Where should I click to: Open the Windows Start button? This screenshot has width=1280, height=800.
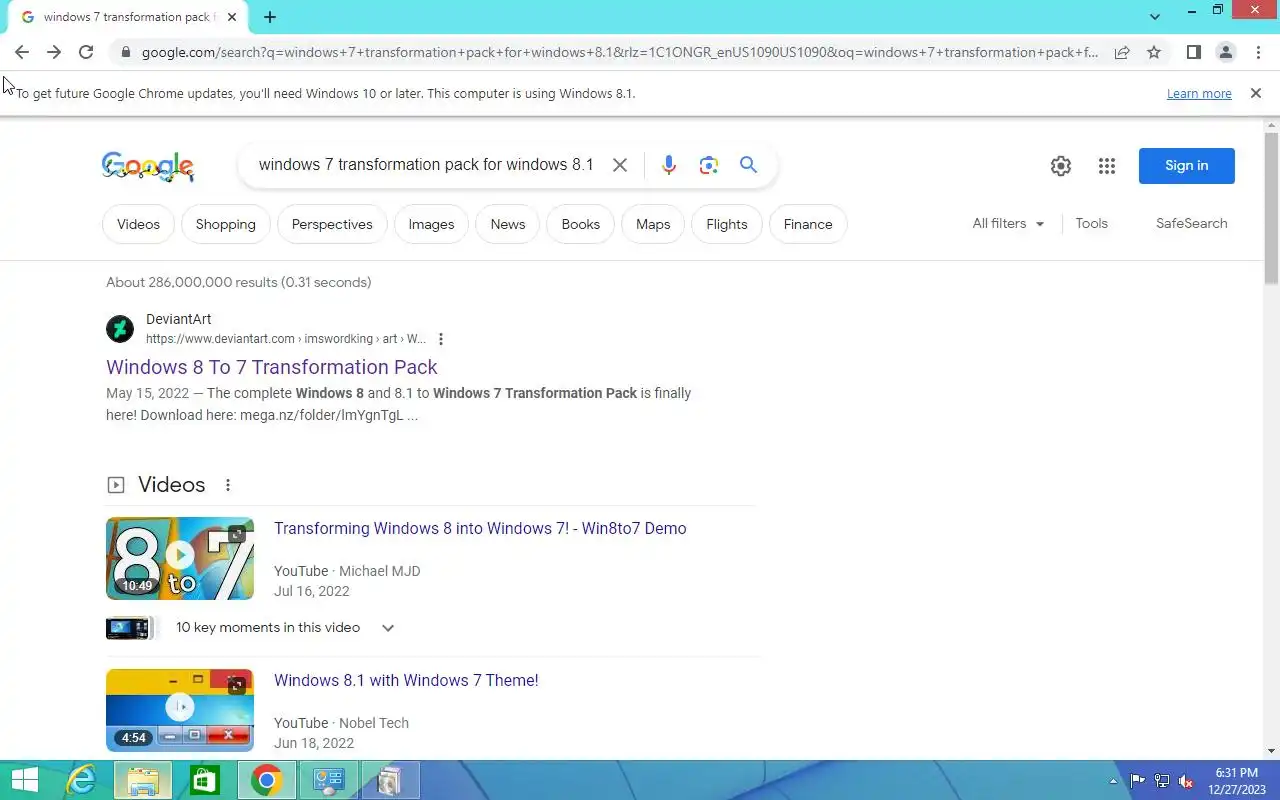click(x=24, y=780)
